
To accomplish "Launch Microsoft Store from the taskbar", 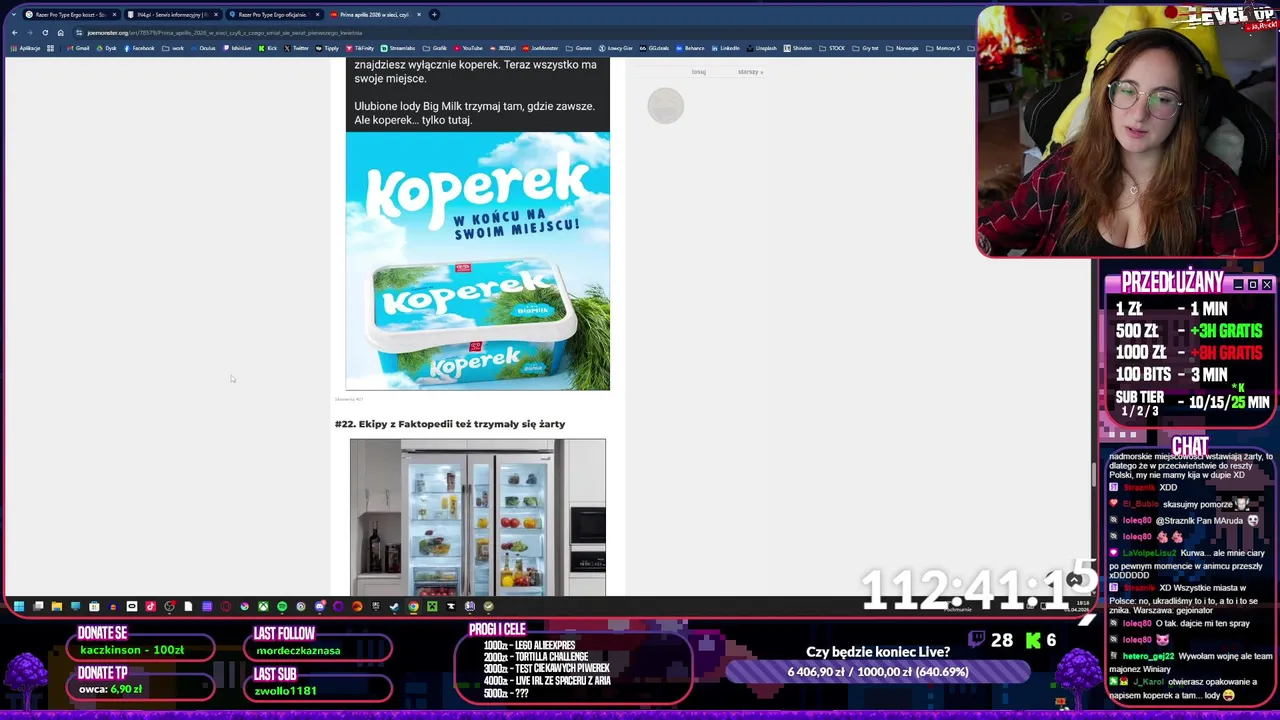I will pos(94,606).
